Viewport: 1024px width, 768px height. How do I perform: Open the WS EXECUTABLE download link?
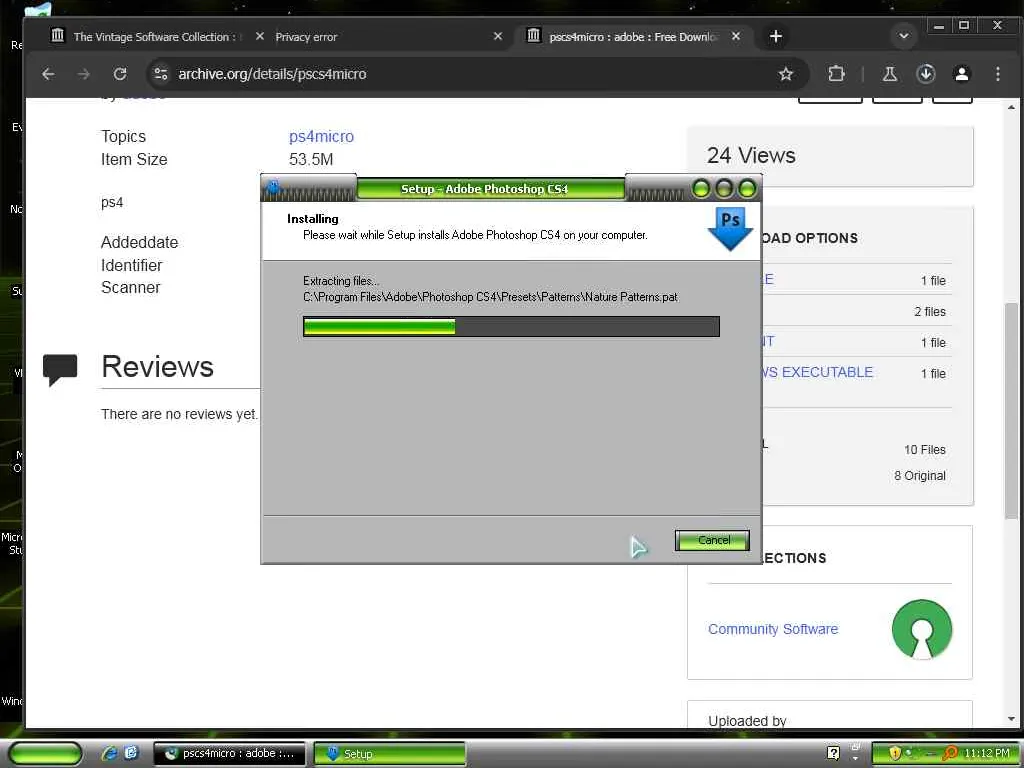click(x=818, y=372)
